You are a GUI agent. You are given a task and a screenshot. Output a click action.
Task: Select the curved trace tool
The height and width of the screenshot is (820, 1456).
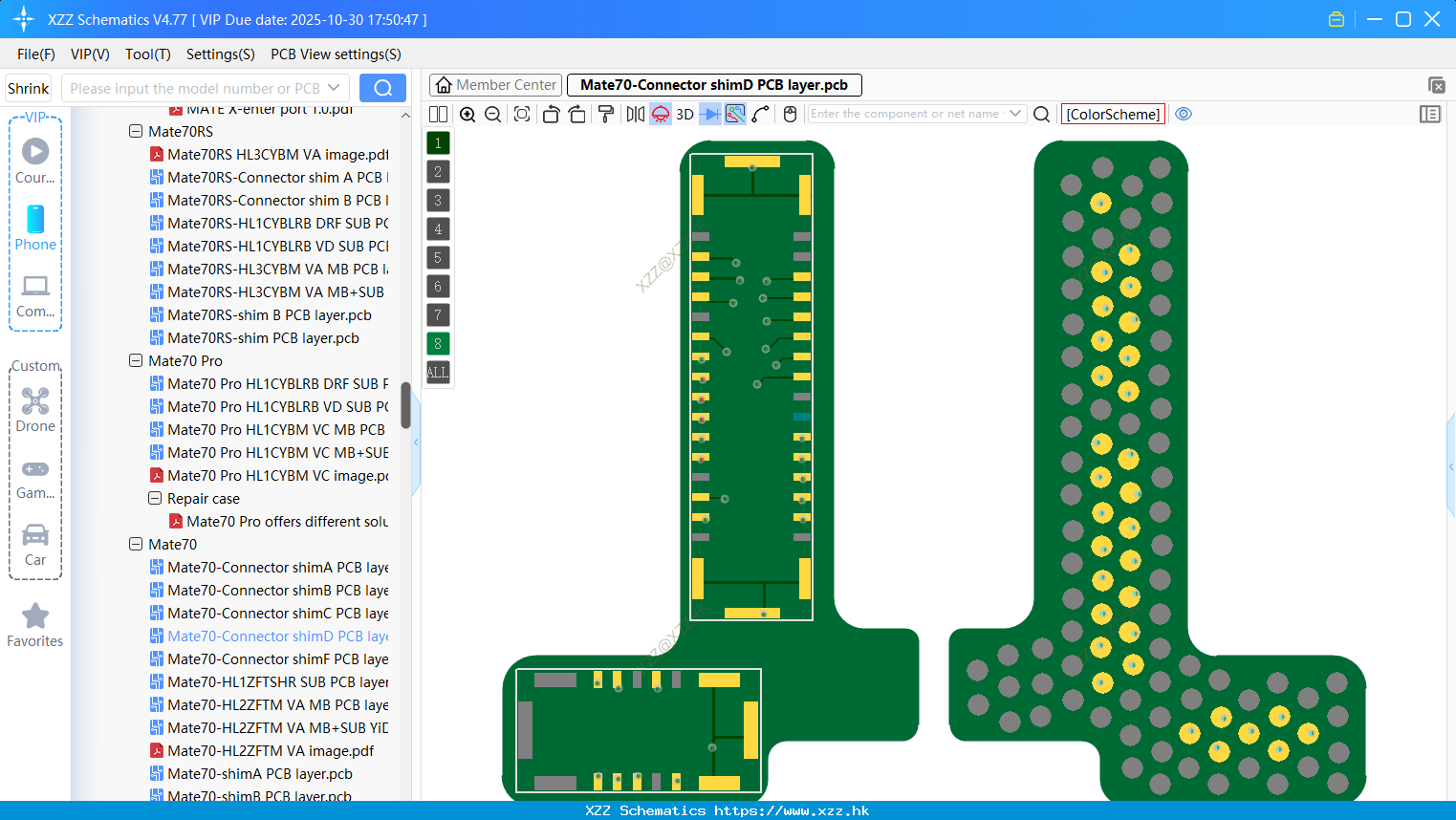(x=760, y=114)
